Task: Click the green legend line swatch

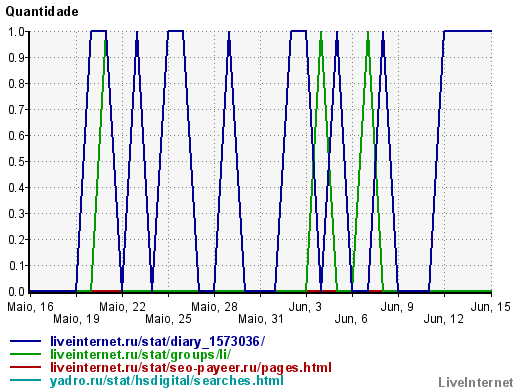Action: [25, 354]
